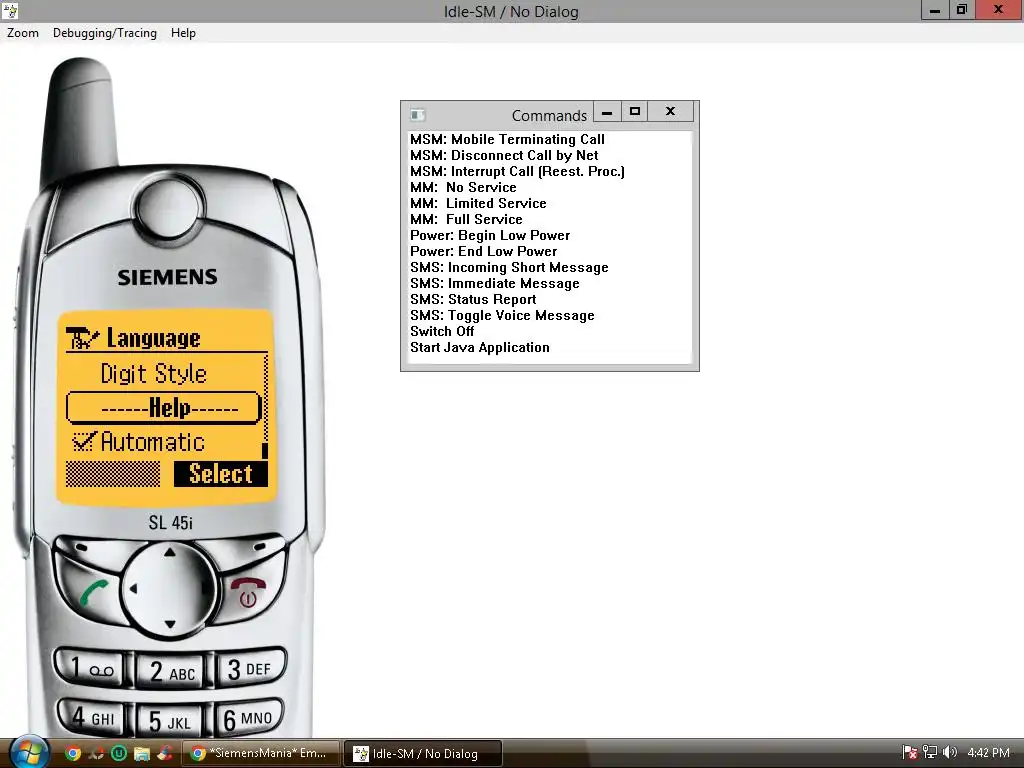Click the emulator title bar app icon
Image resolution: width=1024 pixels, height=768 pixels.
[x=10, y=10]
